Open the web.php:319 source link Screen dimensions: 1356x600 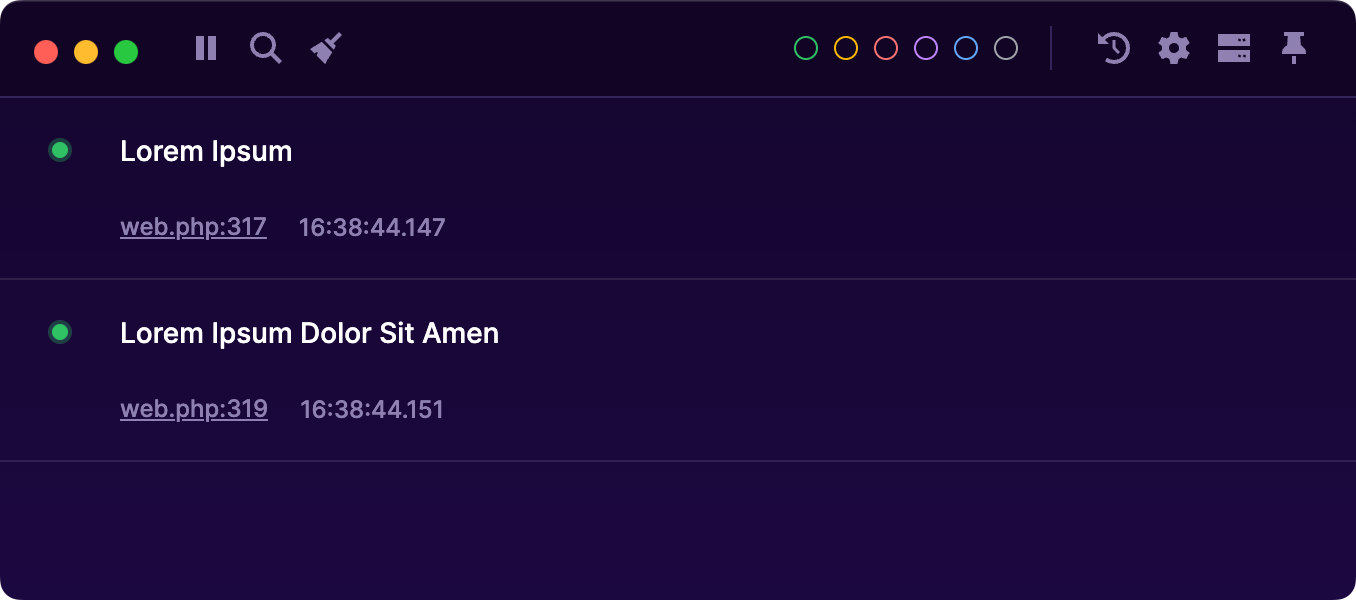pos(193,408)
